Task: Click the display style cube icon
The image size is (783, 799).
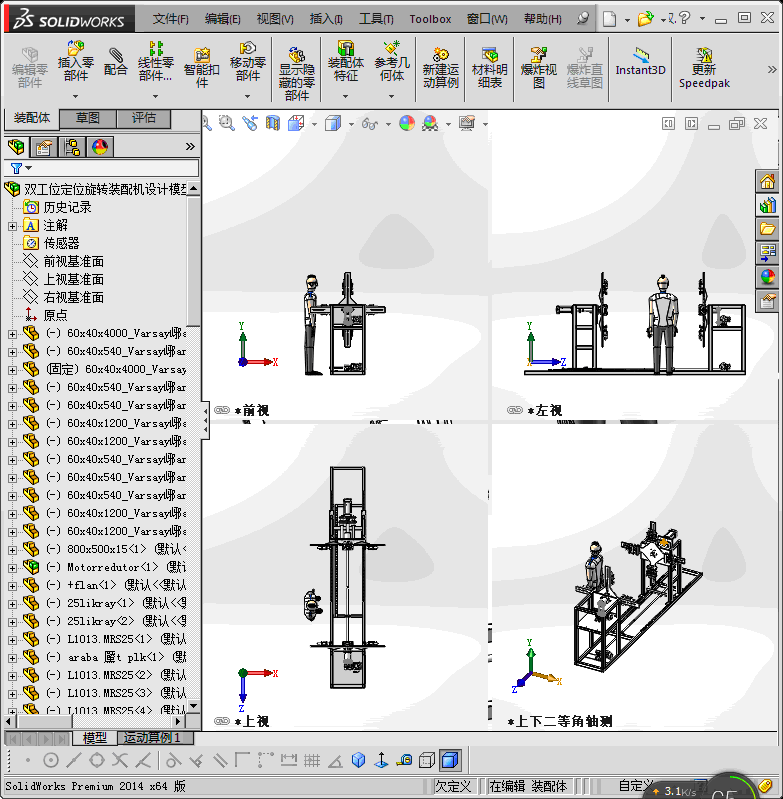Action: pos(333,123)
